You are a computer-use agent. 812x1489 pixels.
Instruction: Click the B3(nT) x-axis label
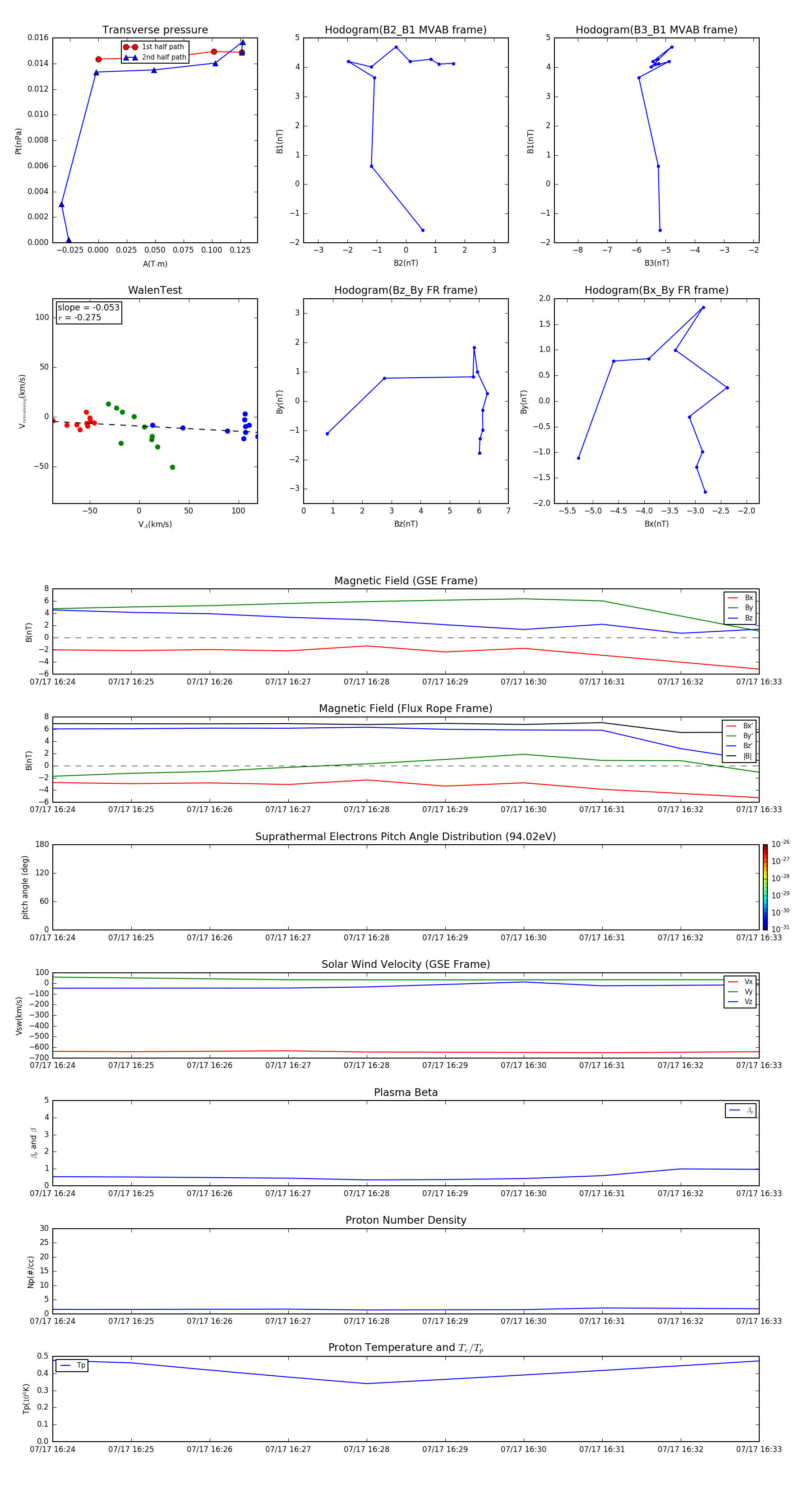pos(656,263)
